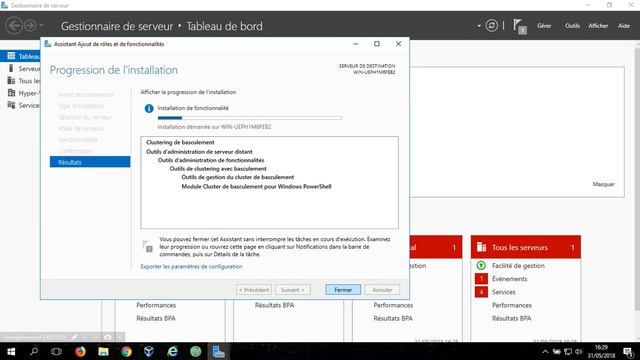Click Résultats BPA in Tous les serveurs tile
The width and height of the screenshot is (640, 360).
[511, 318]
